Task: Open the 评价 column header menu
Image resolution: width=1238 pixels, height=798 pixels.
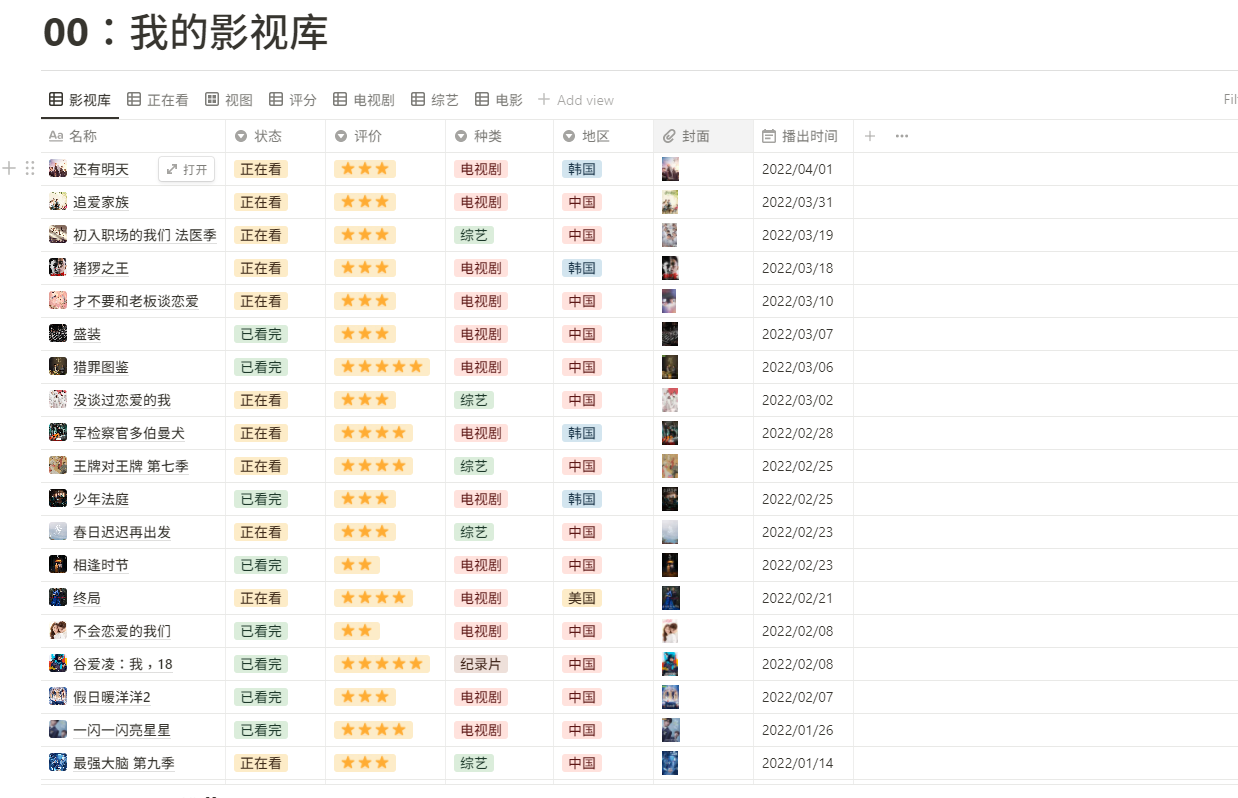Action: 386,136
